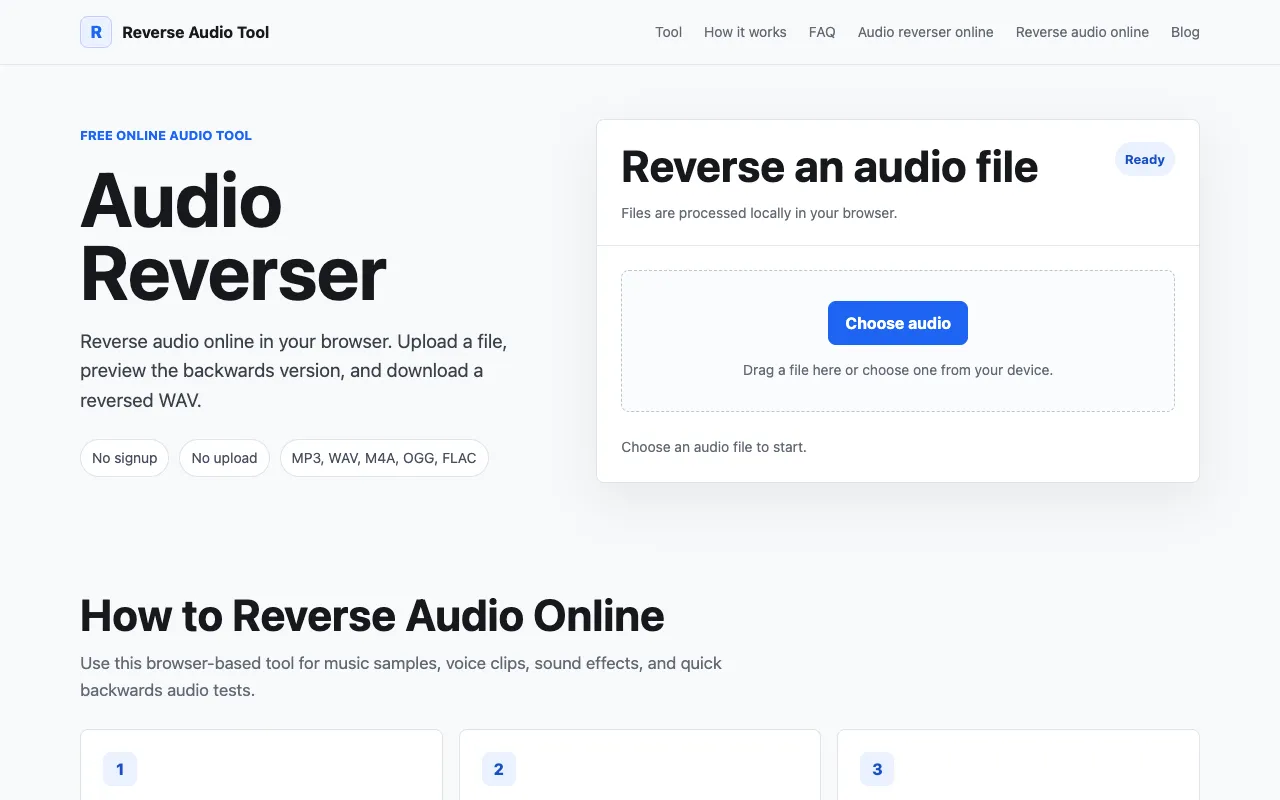This screenshot has height=800, width=1280.
Task: Go to the Tool nav item
Action: pyautogui.click(x=668, y=32)
